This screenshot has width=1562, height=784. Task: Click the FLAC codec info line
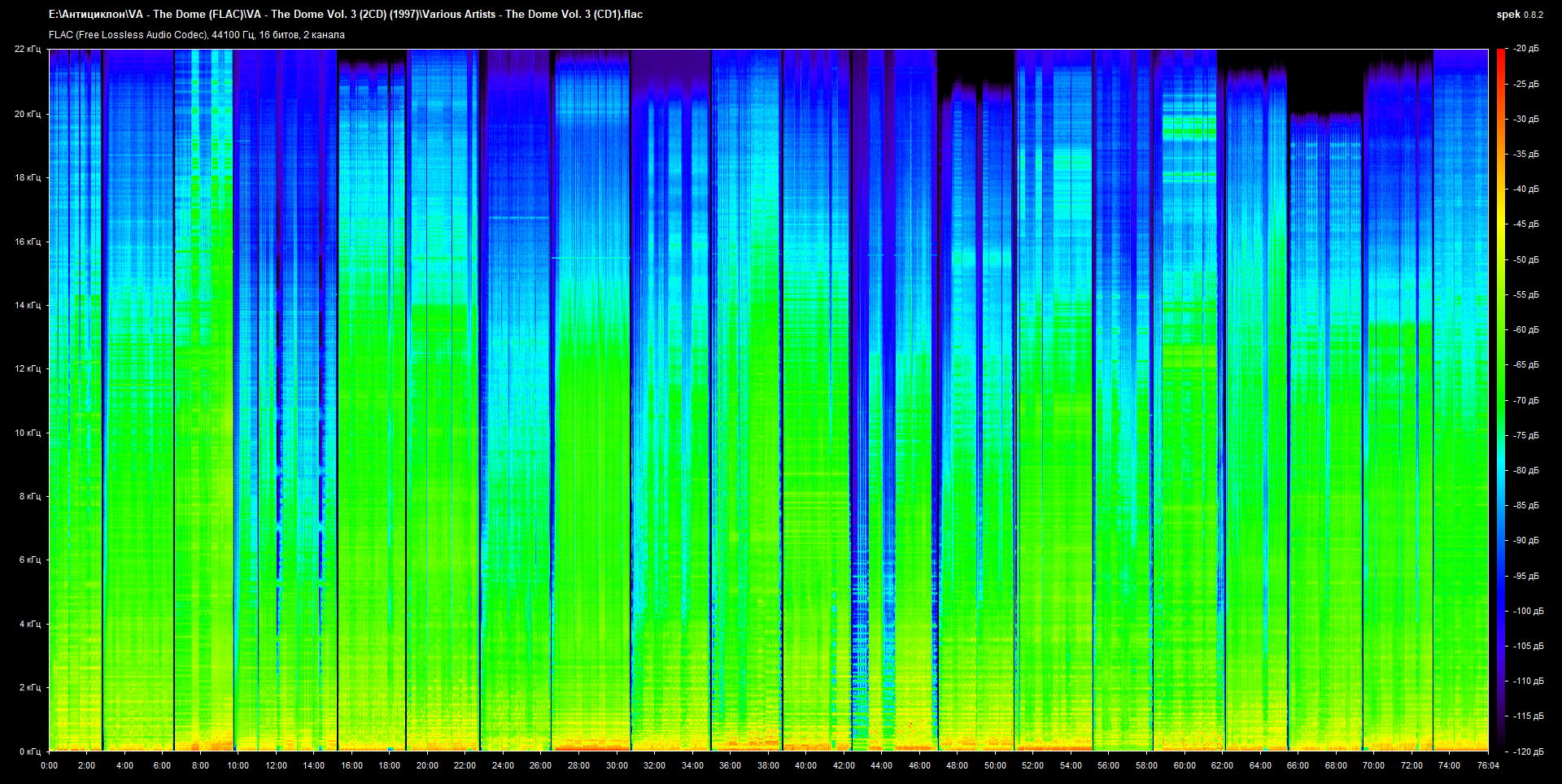coord(197,35)
